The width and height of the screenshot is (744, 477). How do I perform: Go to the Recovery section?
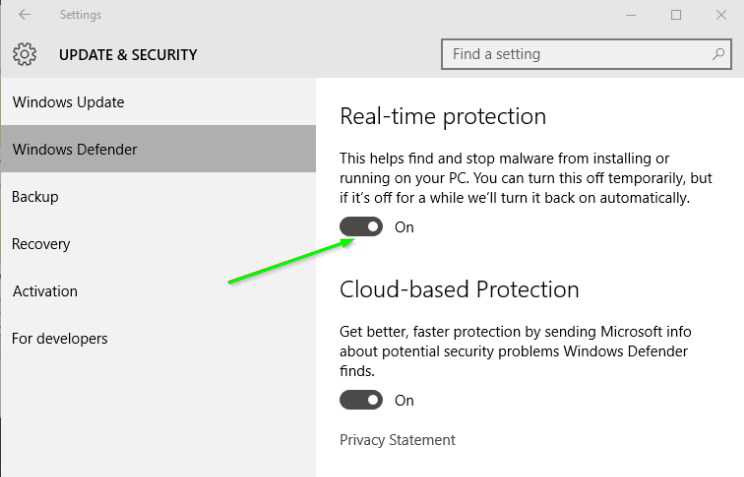pyautogui.click(x=158, y=244)
